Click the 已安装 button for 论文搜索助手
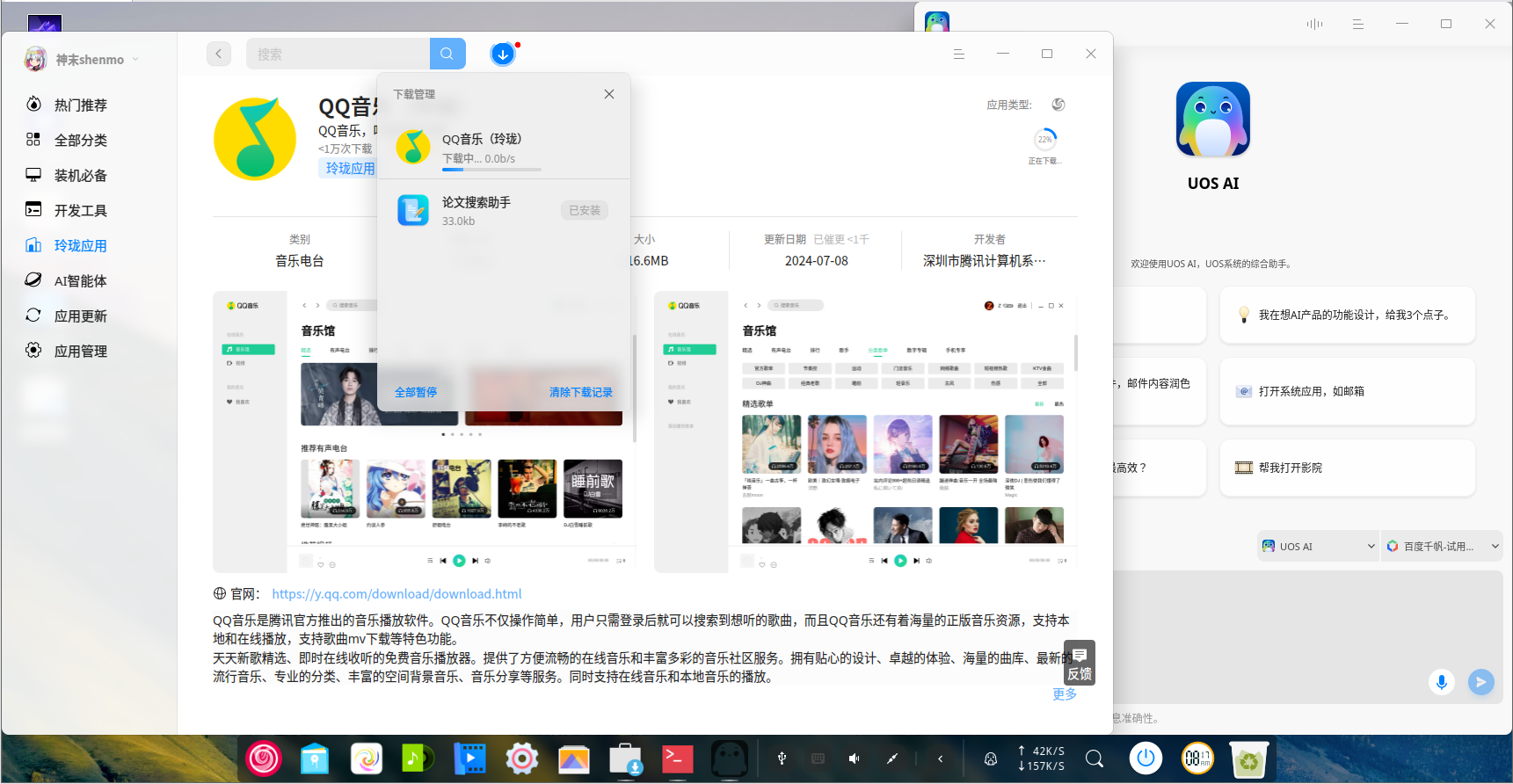 [x=585, y=210]
